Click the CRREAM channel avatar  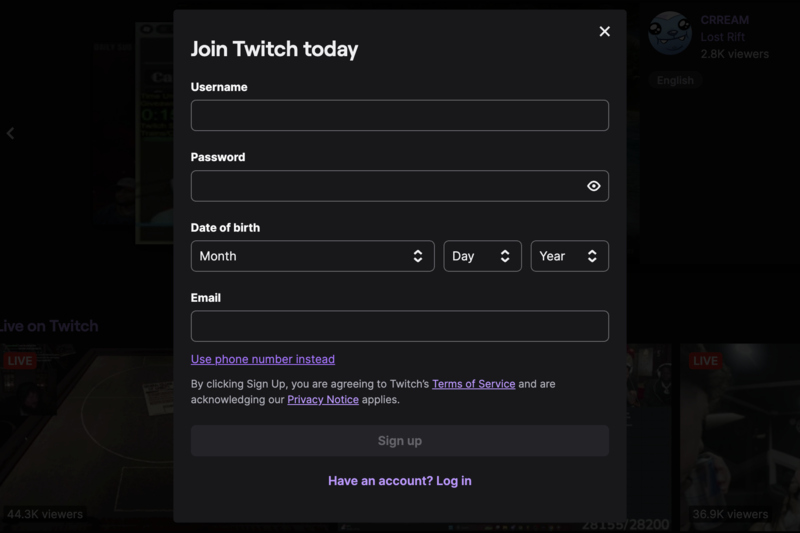669,34
